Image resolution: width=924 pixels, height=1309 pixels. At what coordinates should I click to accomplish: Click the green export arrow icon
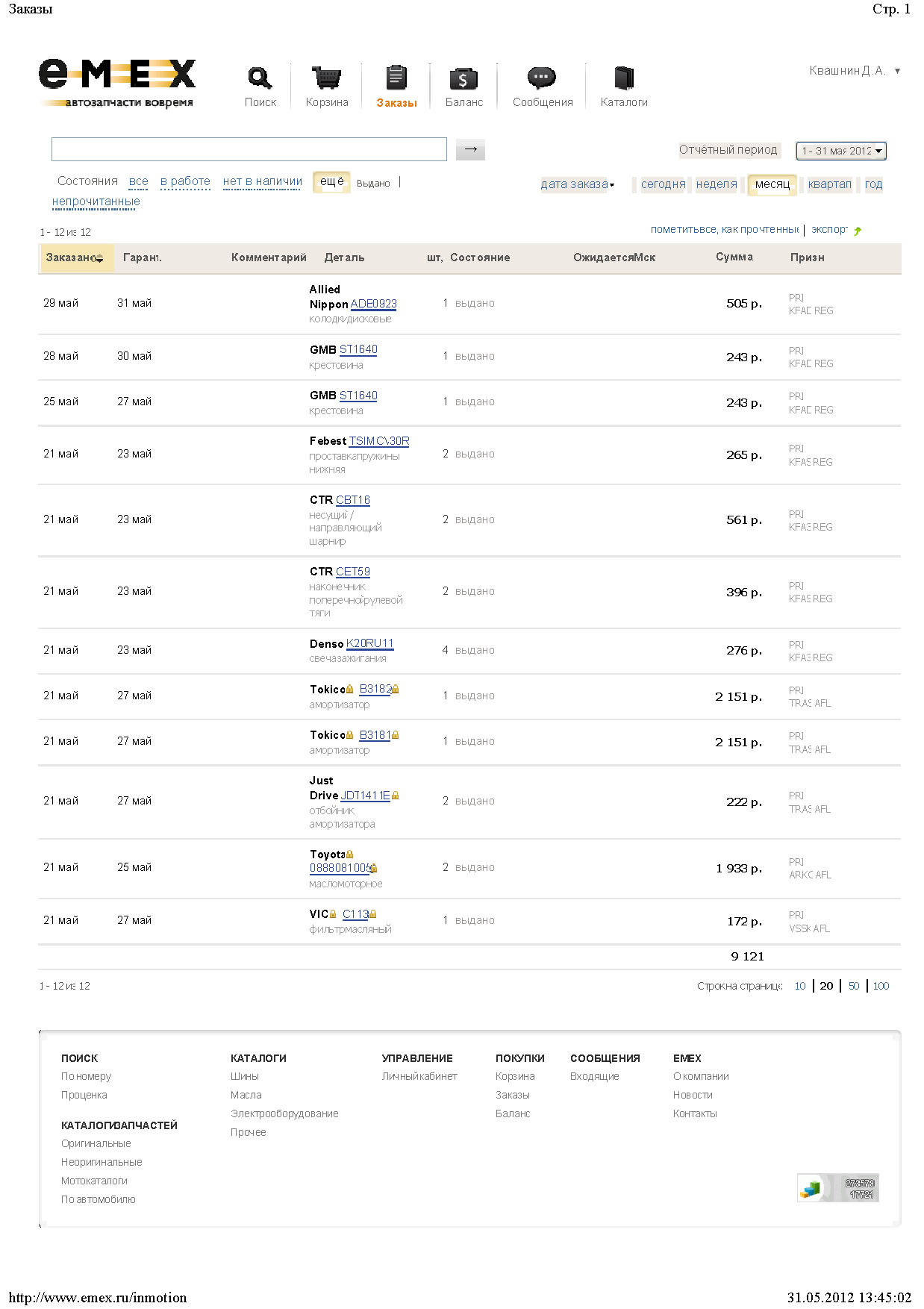pyautogui.click(x=858, y=231)
